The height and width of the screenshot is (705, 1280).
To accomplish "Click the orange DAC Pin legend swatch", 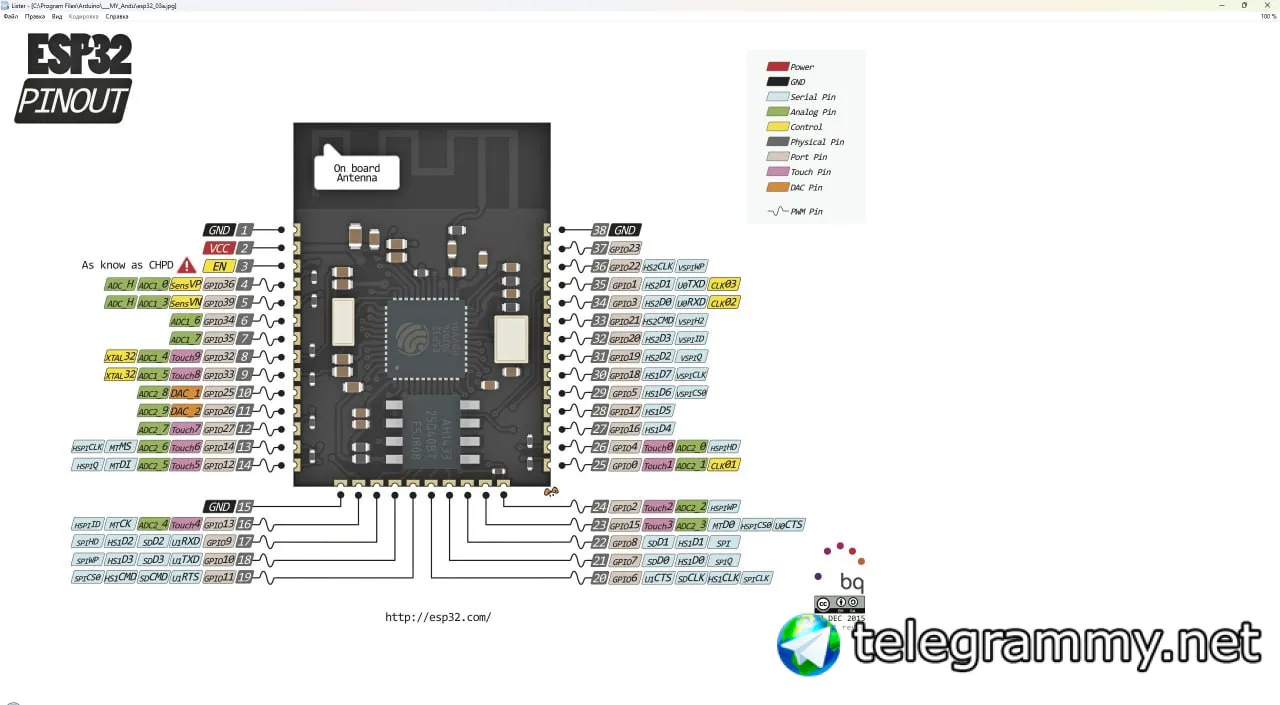I will (777, 187).
